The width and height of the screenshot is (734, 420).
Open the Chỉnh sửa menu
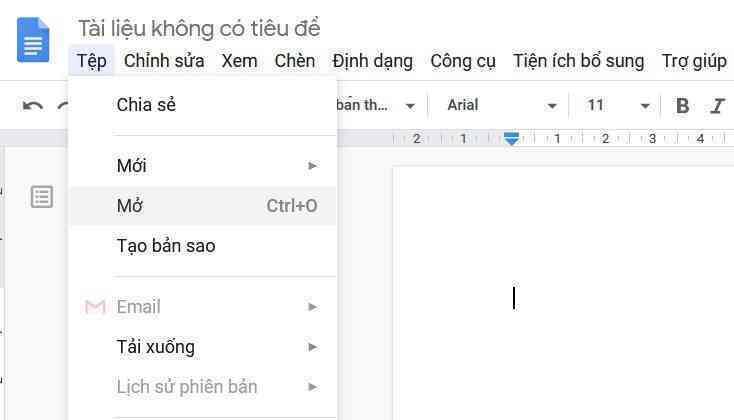coord(164,61)
